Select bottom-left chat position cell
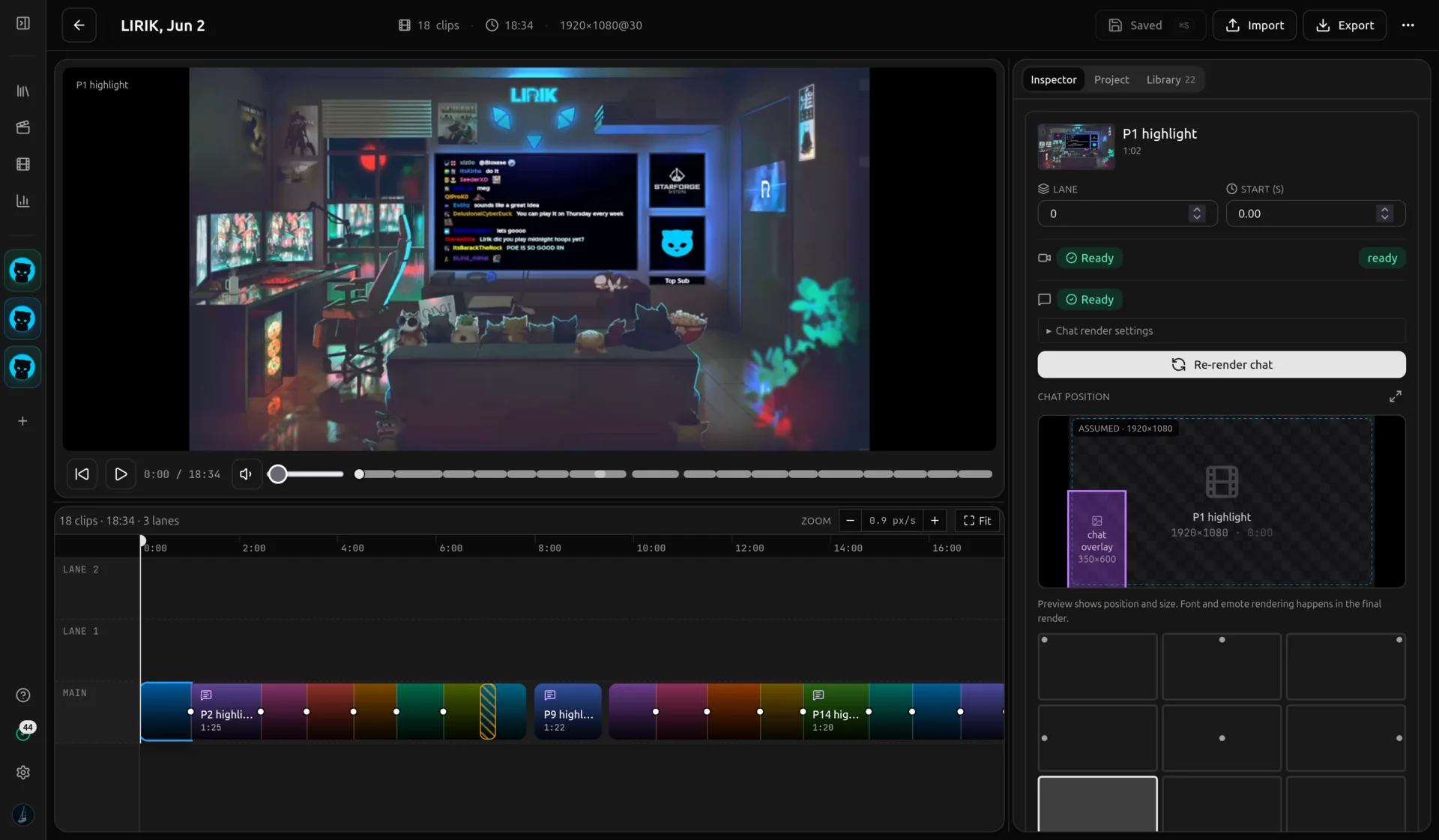1439x840 pixels. click(1097, 804)
